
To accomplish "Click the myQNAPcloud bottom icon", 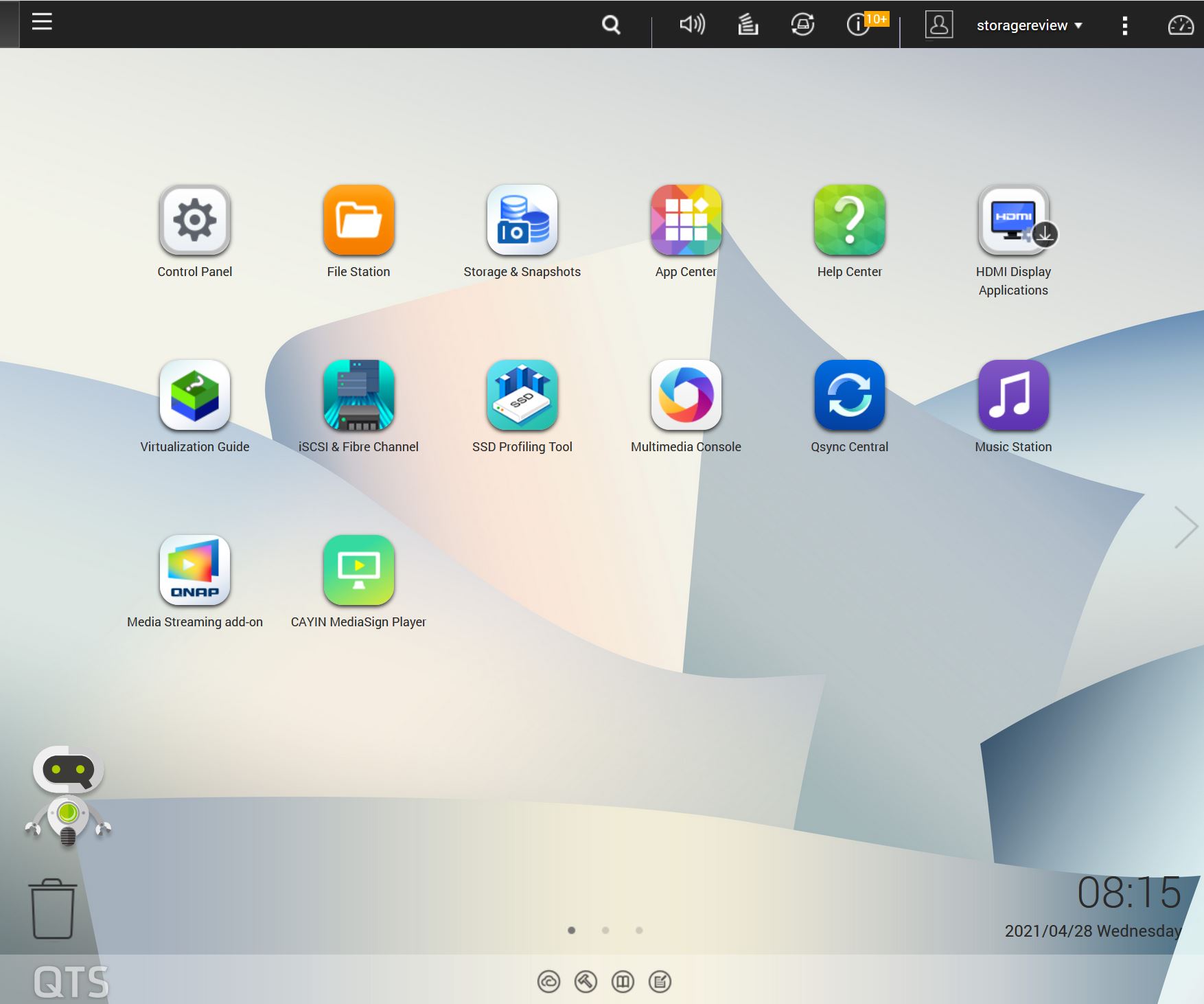I will pyautogui.click(x=548, y=982).
